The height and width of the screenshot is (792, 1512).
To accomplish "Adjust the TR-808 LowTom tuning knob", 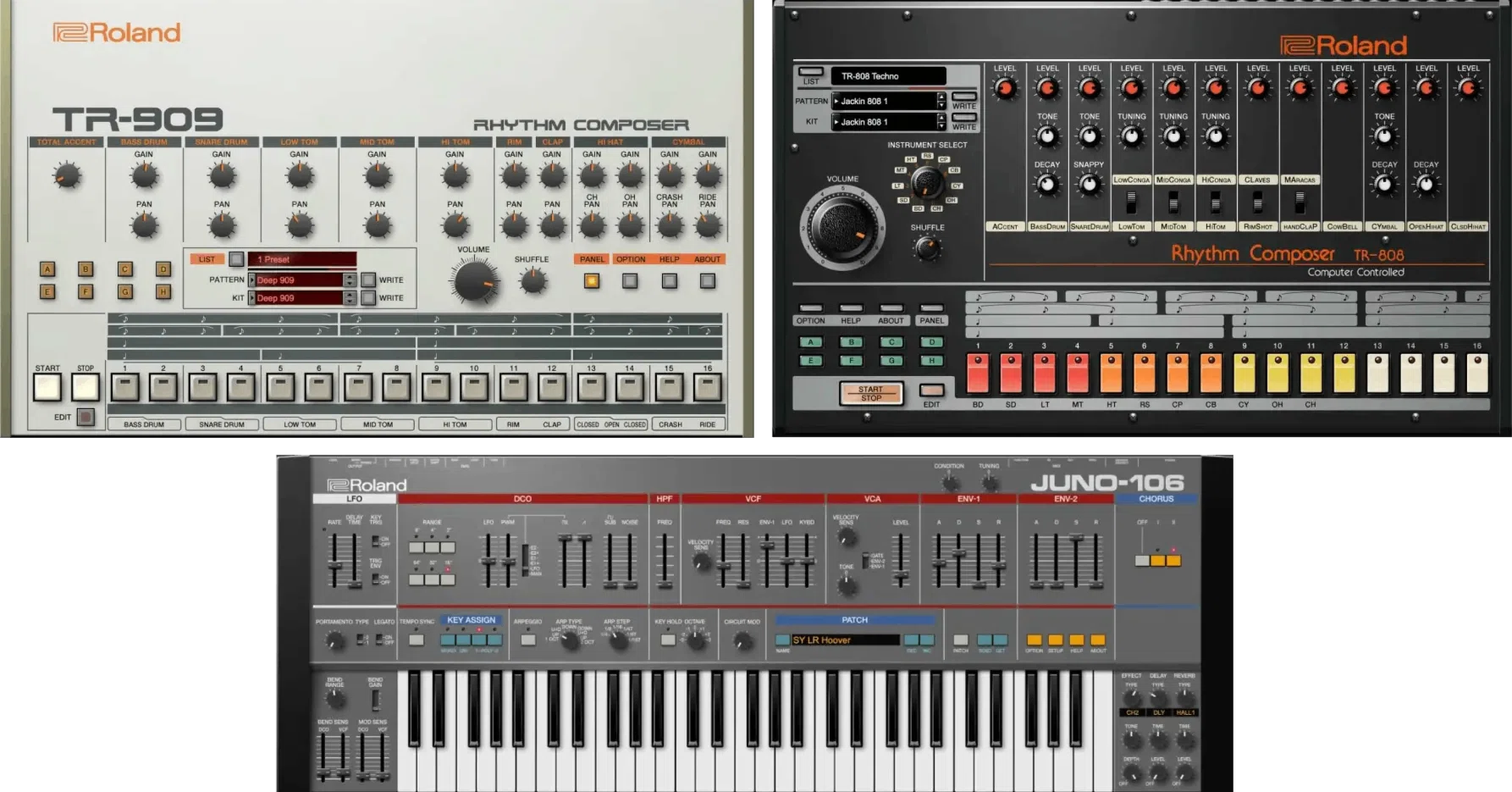I will click(1132, 136).
